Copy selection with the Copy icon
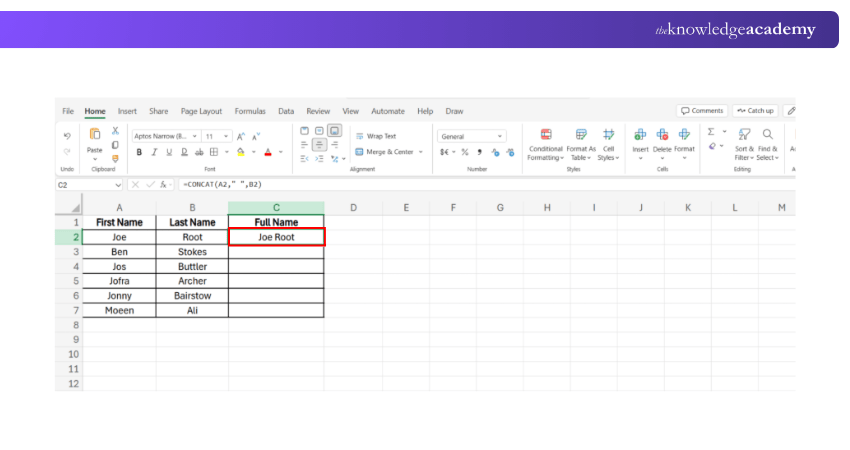Screen dimensions: 850x450 pos(115,145)
